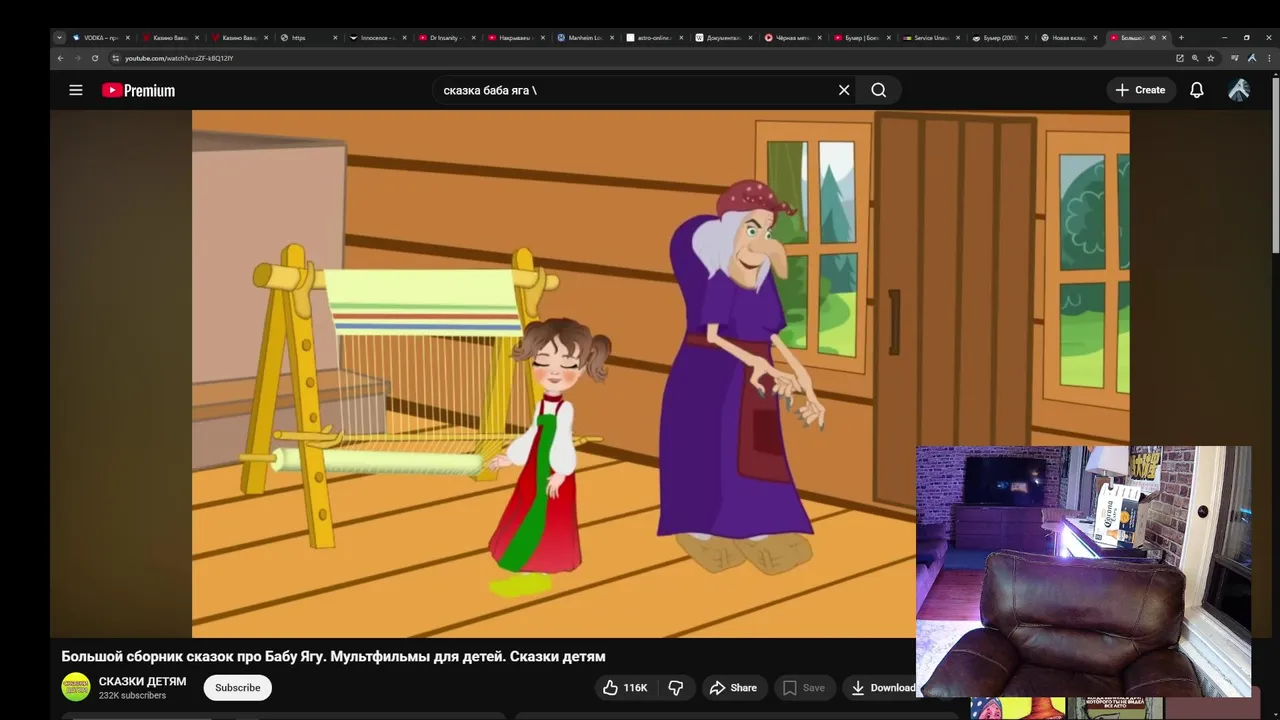This screenshot has height=720, width=1280.
Task: Open the zoom magnifier in address bar
Action: [1195, 58]
